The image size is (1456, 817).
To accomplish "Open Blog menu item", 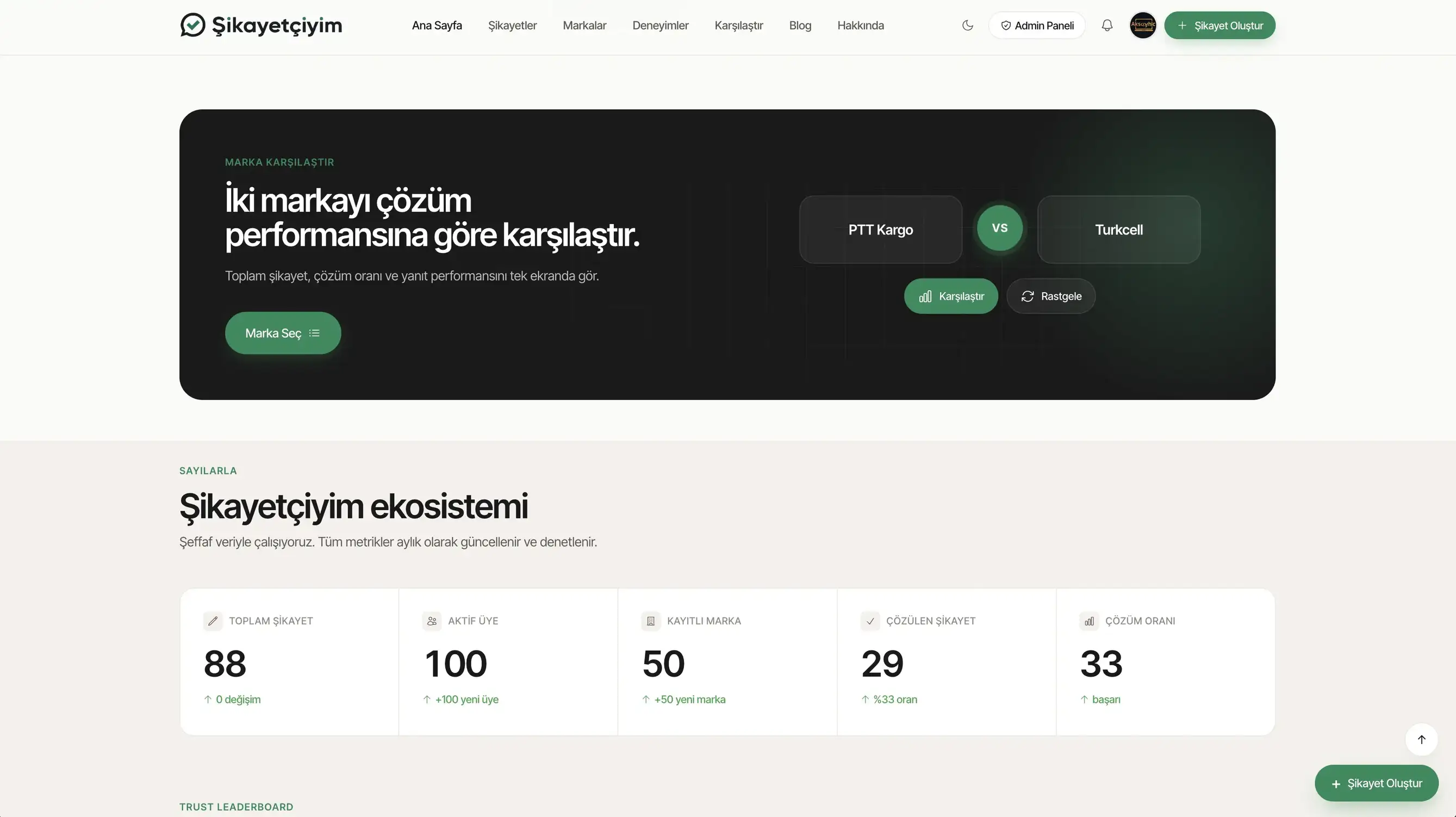I will tap(800, 26).
